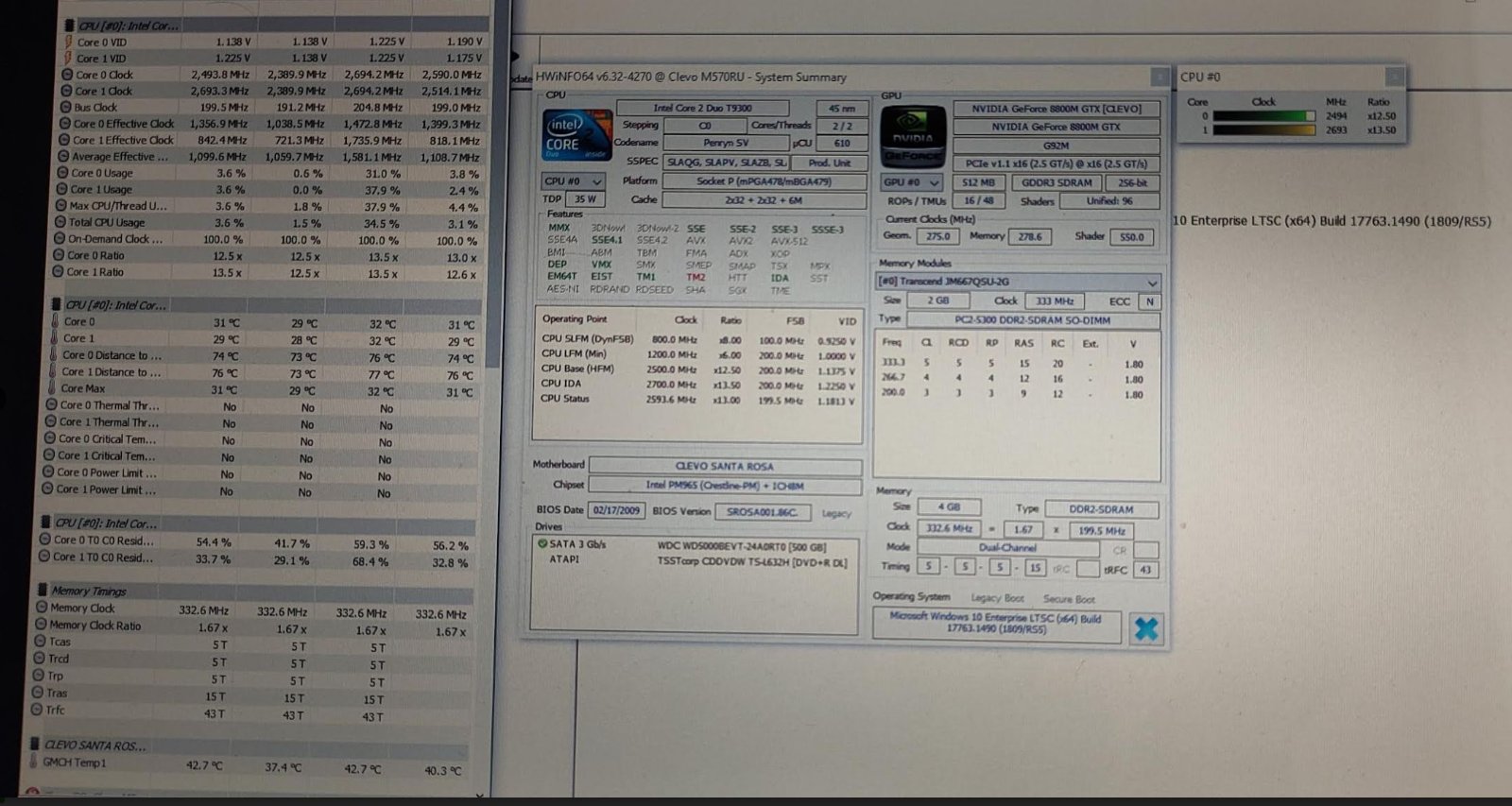
Task: Click the Dual-Channel memory mode field
Action: tap(1007, 547)
